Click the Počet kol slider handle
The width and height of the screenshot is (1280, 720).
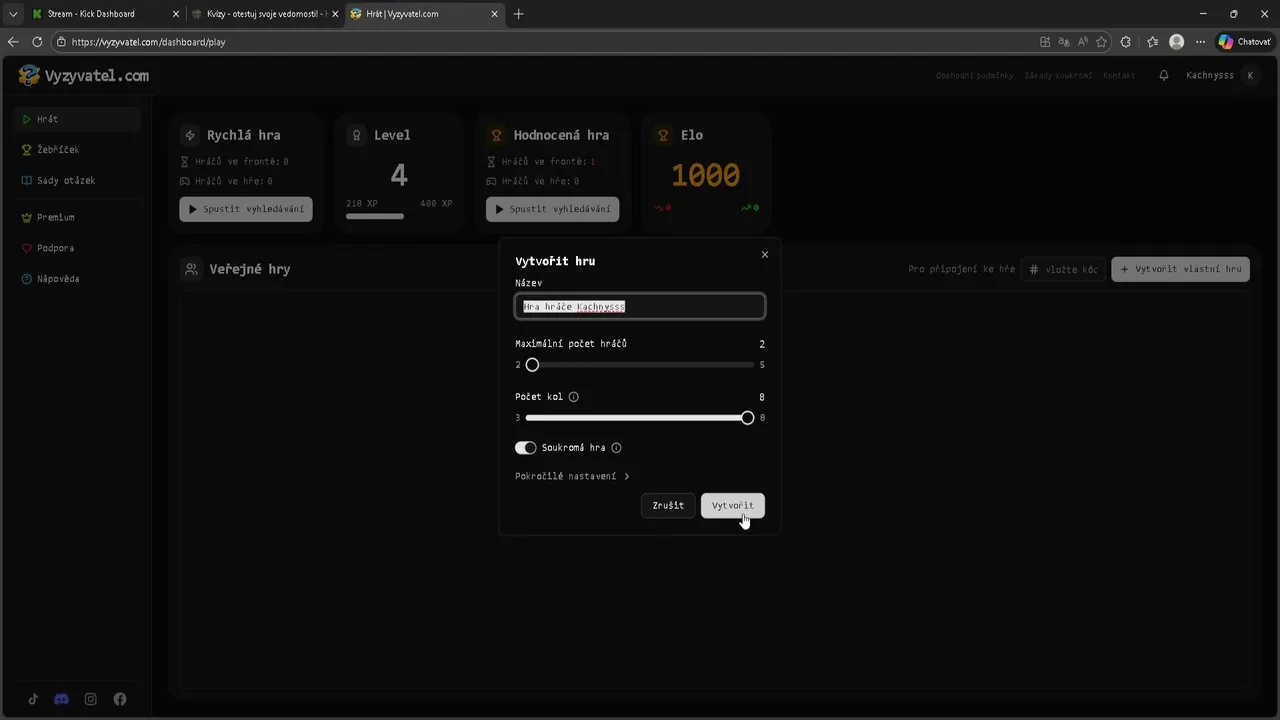[748, 418]
